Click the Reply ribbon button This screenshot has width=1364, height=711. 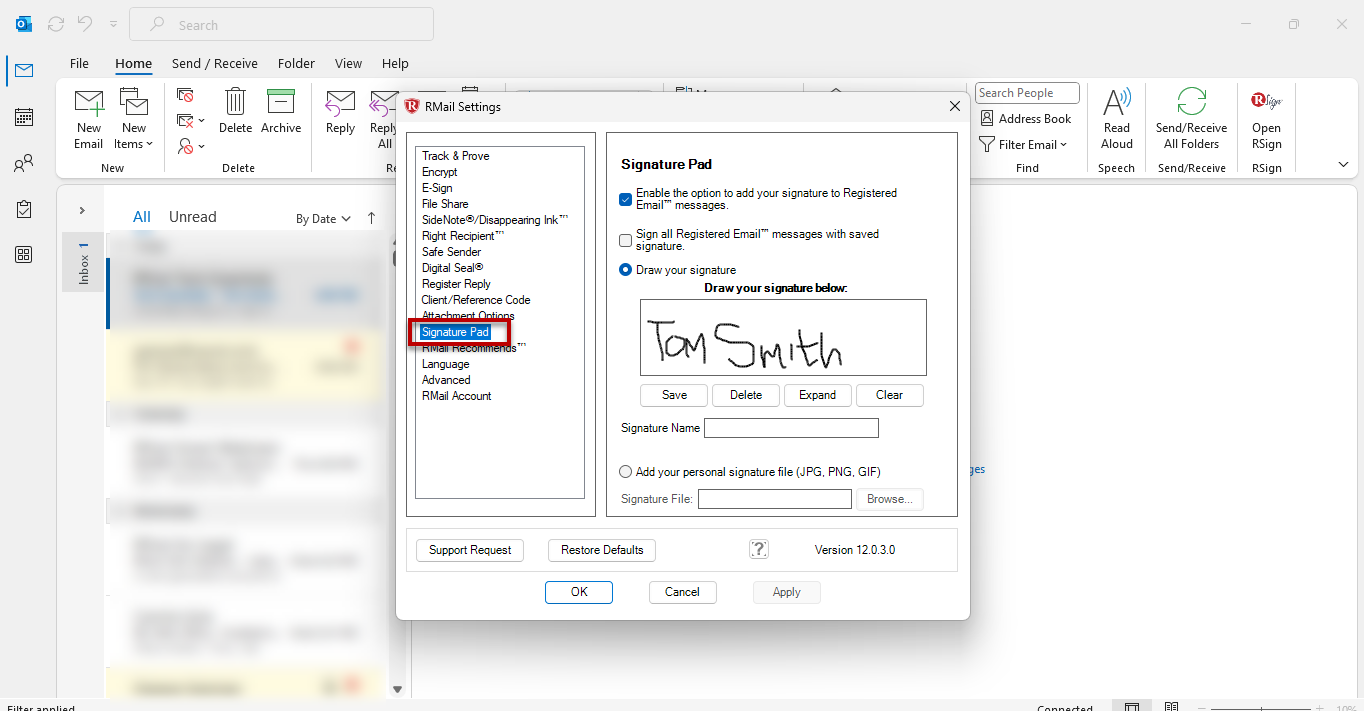click(340, 111)
